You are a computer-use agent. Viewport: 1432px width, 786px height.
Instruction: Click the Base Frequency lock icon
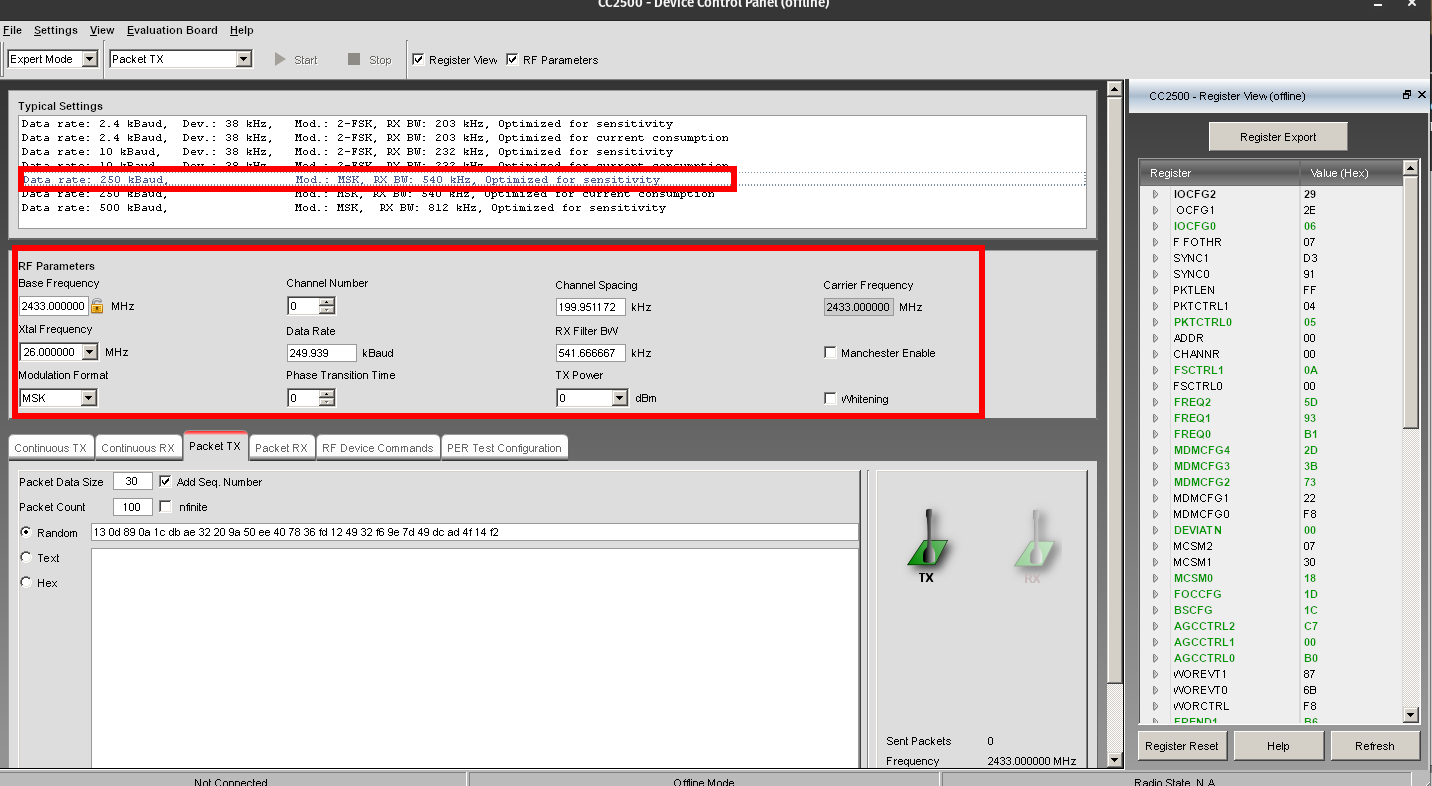coord(98,306)
